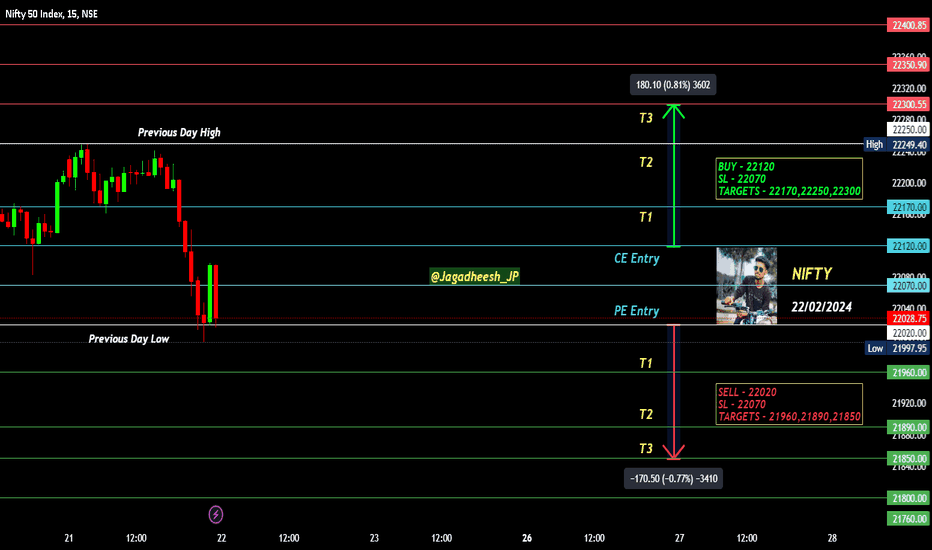Select the 22070.00 cyan price label
Screen dimensions: 932x550
[x=909, y=286]
